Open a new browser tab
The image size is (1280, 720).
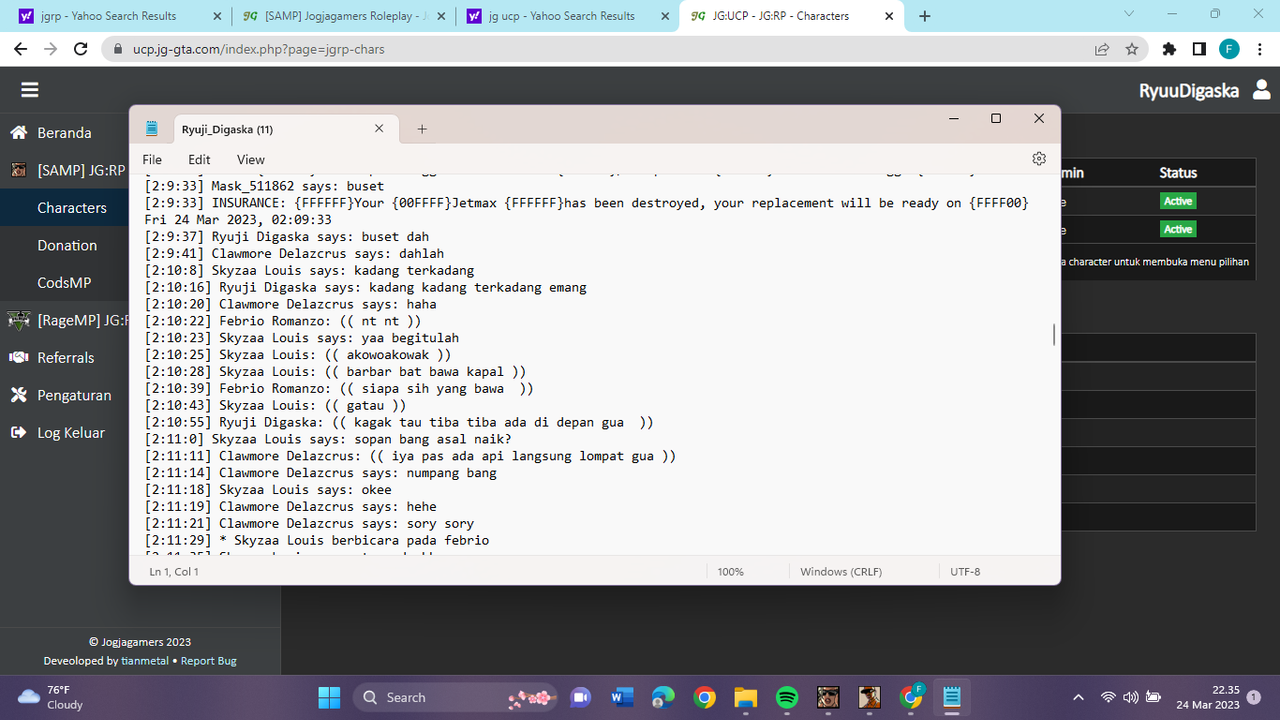point(925,16)
